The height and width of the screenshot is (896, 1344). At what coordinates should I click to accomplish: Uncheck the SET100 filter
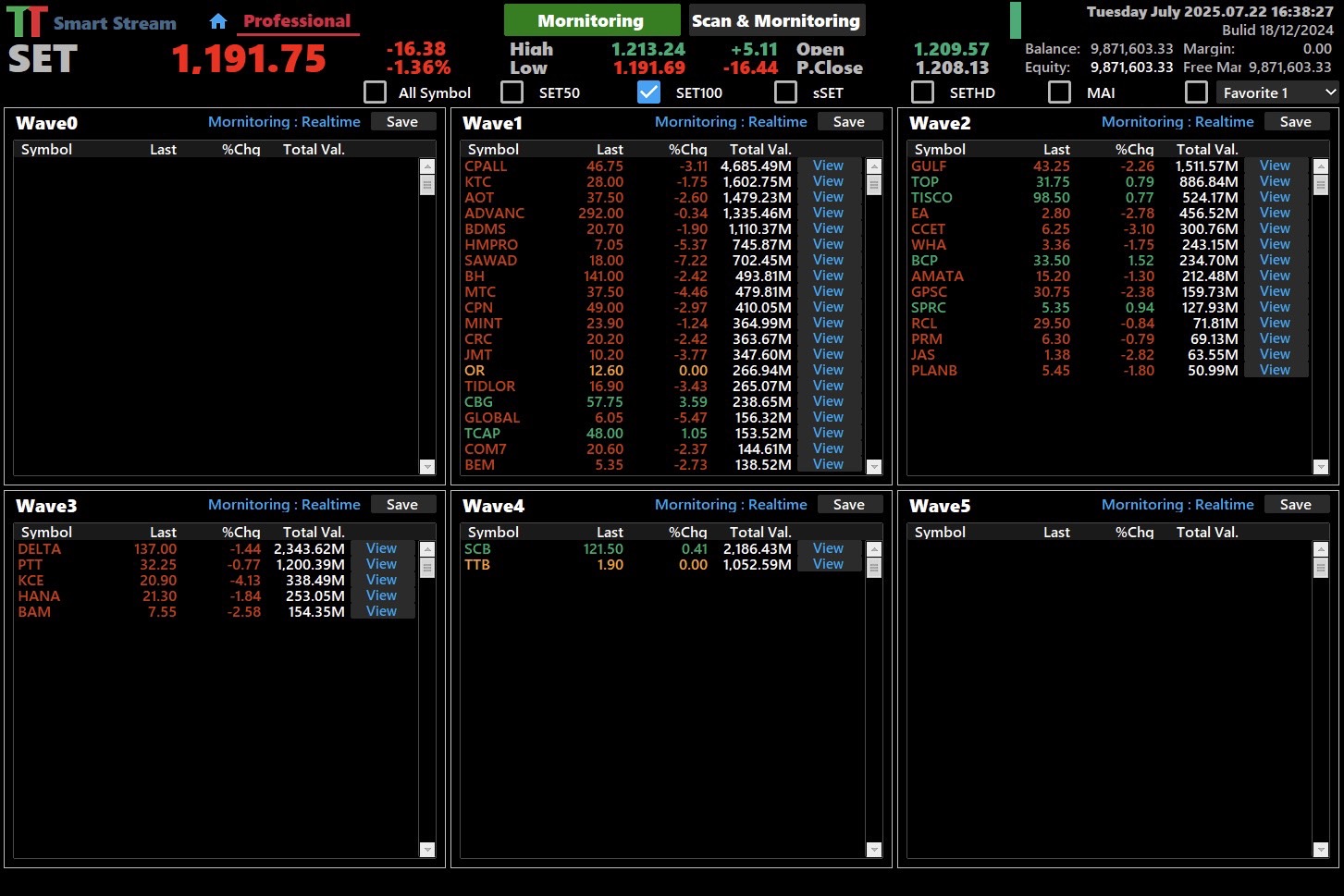[648, 92]
